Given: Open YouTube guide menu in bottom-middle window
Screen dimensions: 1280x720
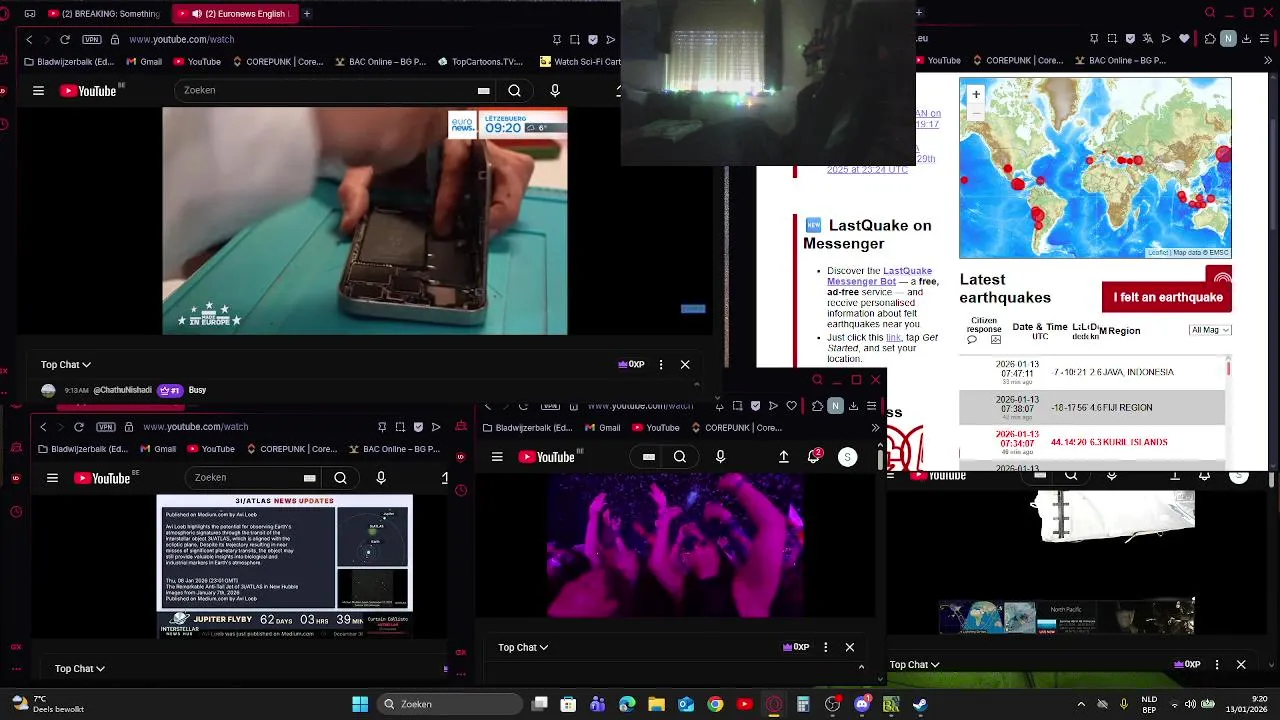Looking at the screenshot, I should (497, 457).
